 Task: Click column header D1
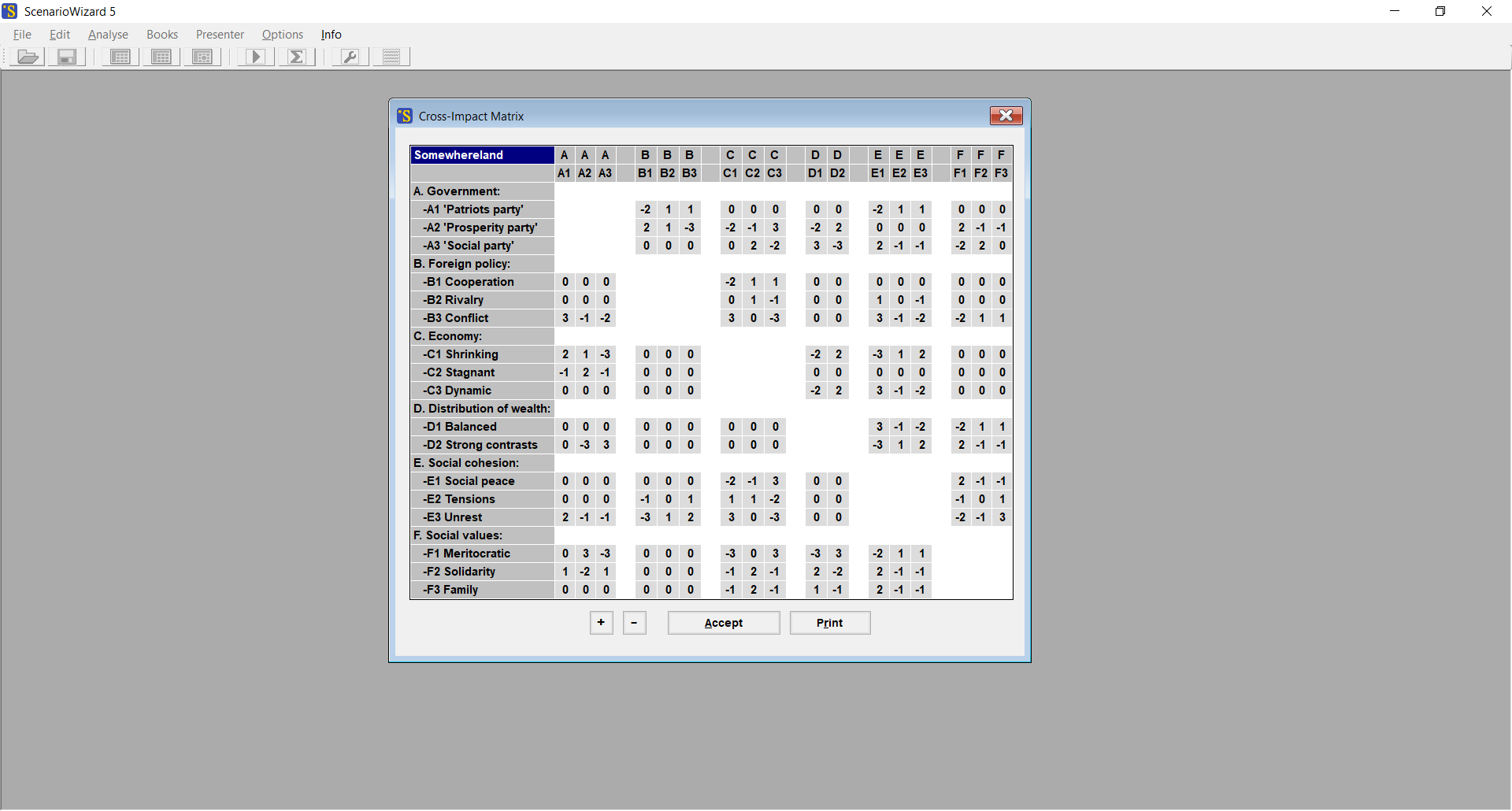pyautogui.click(x=816, y=173)
